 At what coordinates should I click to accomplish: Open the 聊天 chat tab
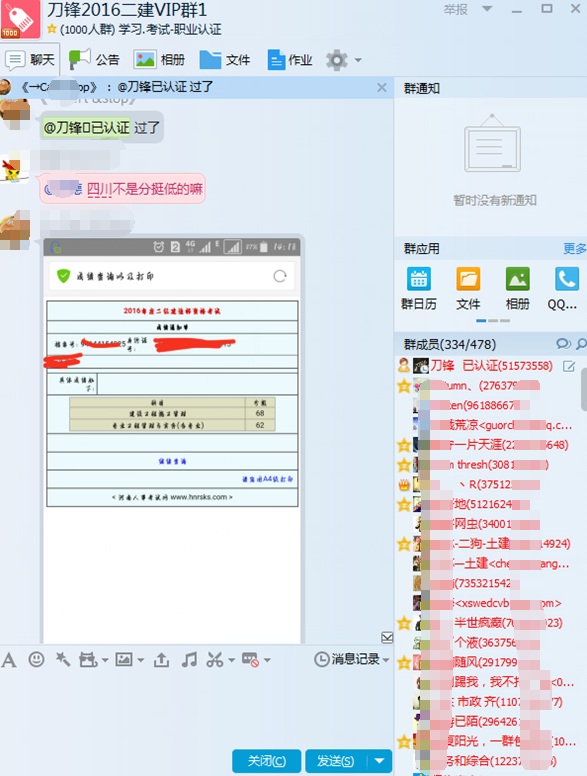pyautogui.click(x=30, y=60)
